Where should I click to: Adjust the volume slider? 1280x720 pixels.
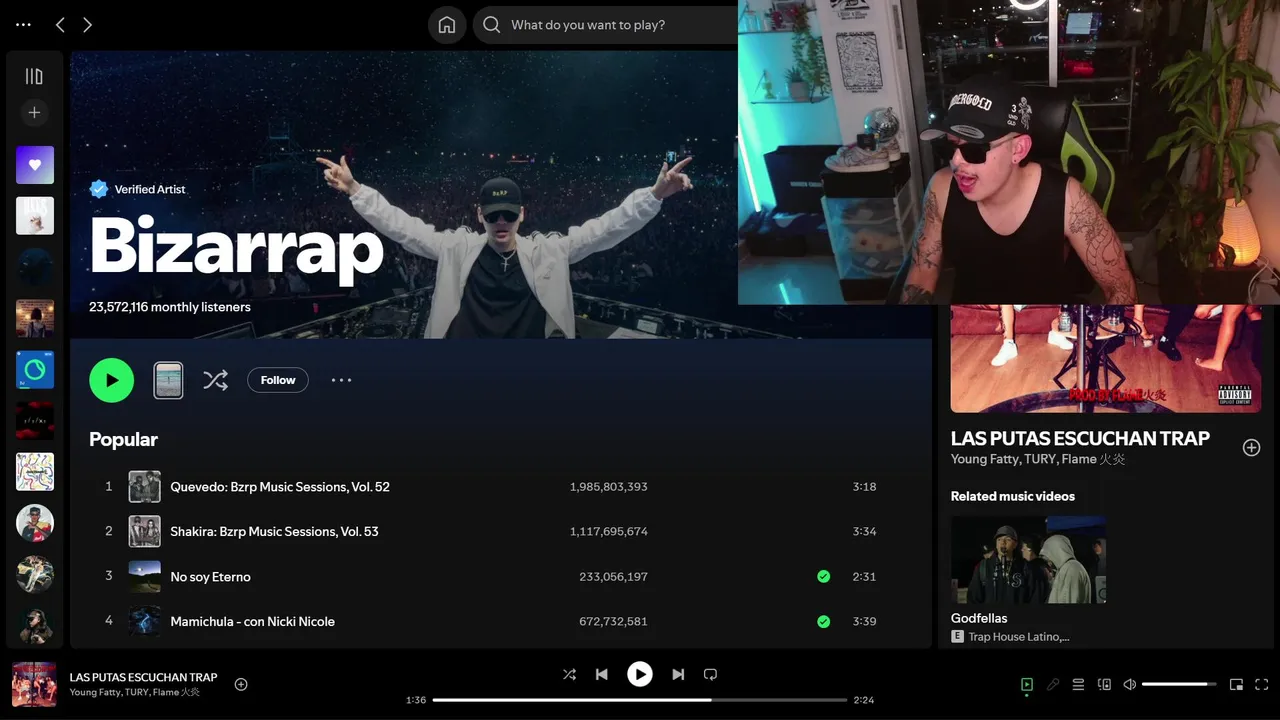(1179, 685)
